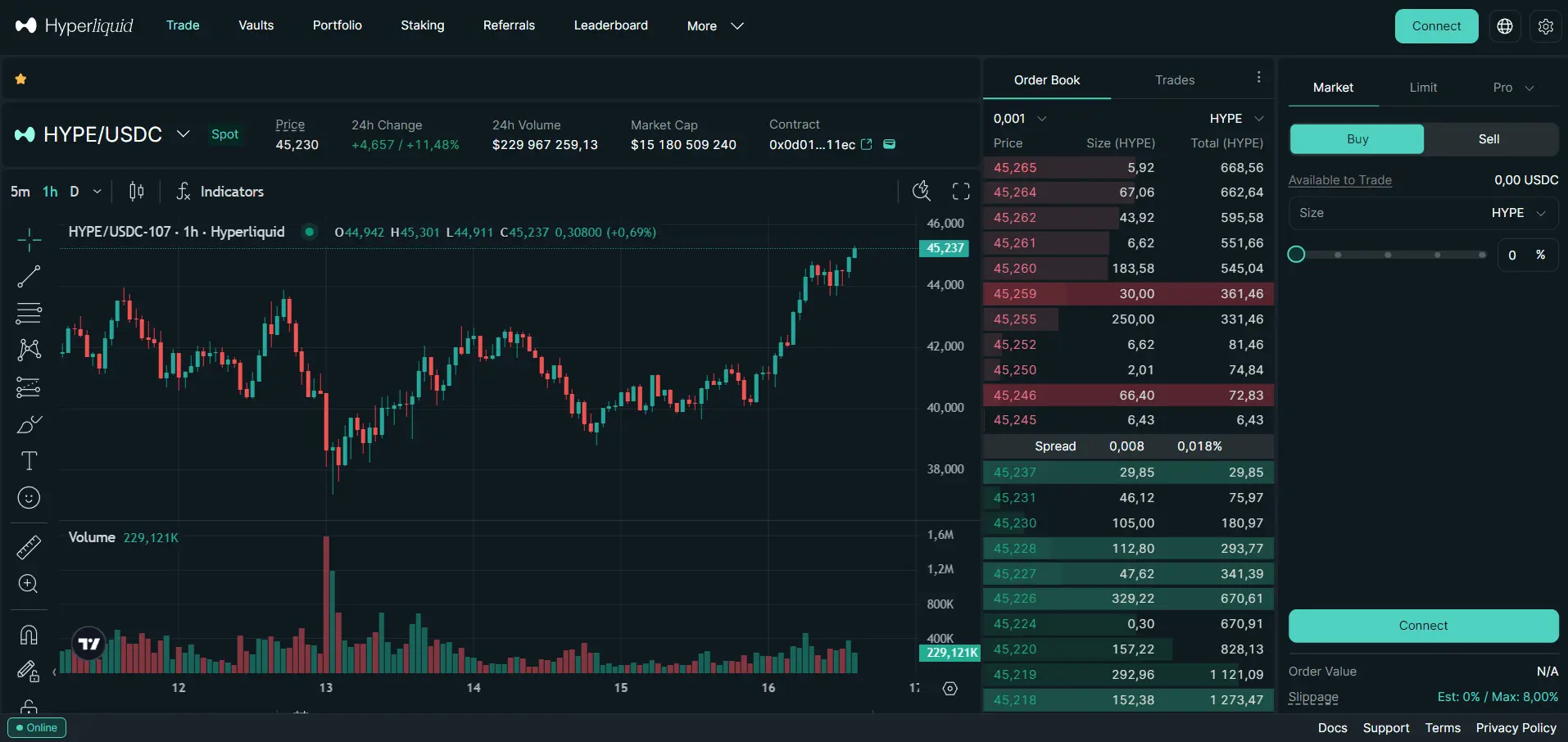1568x742 pixels.
Task: Open the Staking page
Action: (423, 25)
